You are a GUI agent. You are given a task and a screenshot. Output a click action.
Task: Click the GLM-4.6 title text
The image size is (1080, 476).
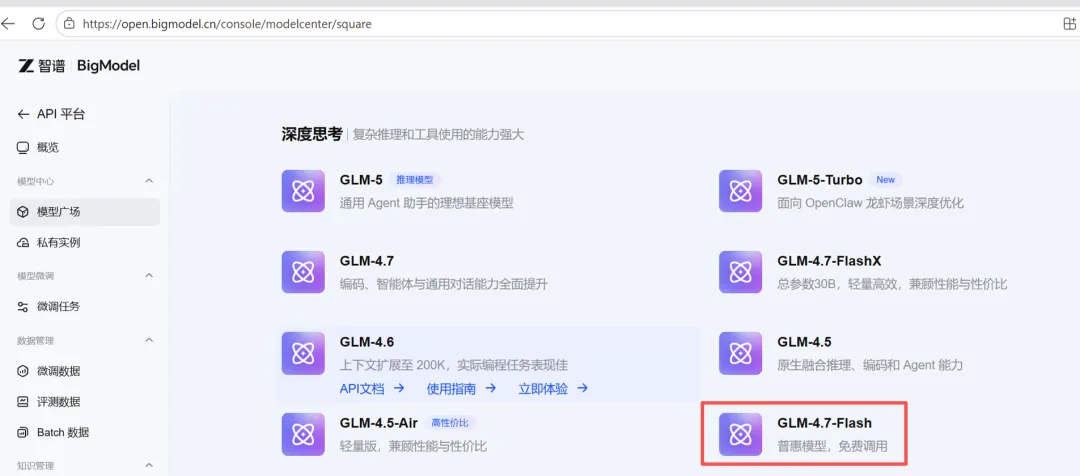tap(366, 342)
